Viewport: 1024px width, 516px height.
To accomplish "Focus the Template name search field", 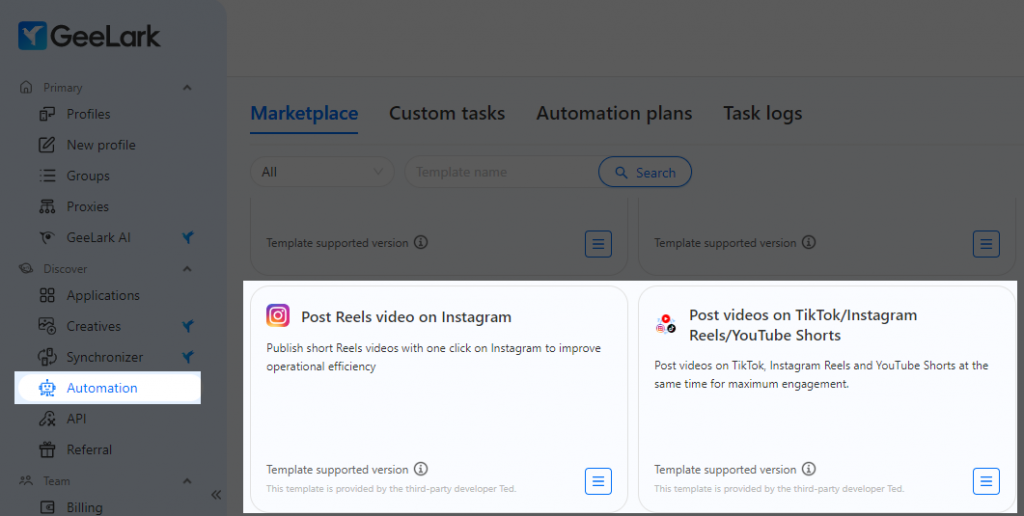I will pos(503,172).
